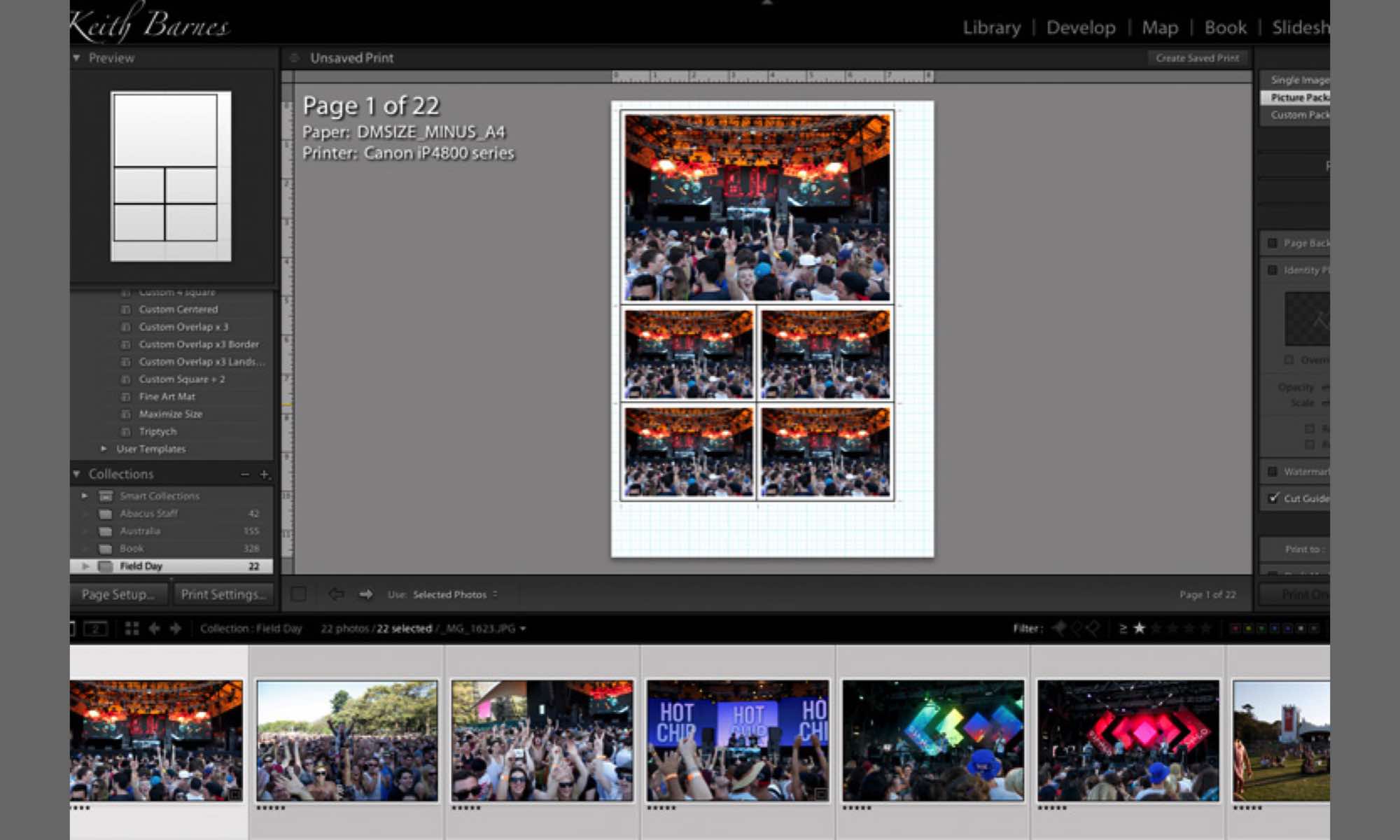The image size is (1400, 840).
Task: Click the rating greater-or-equal symbol
Action: (x=1123, y=628)
